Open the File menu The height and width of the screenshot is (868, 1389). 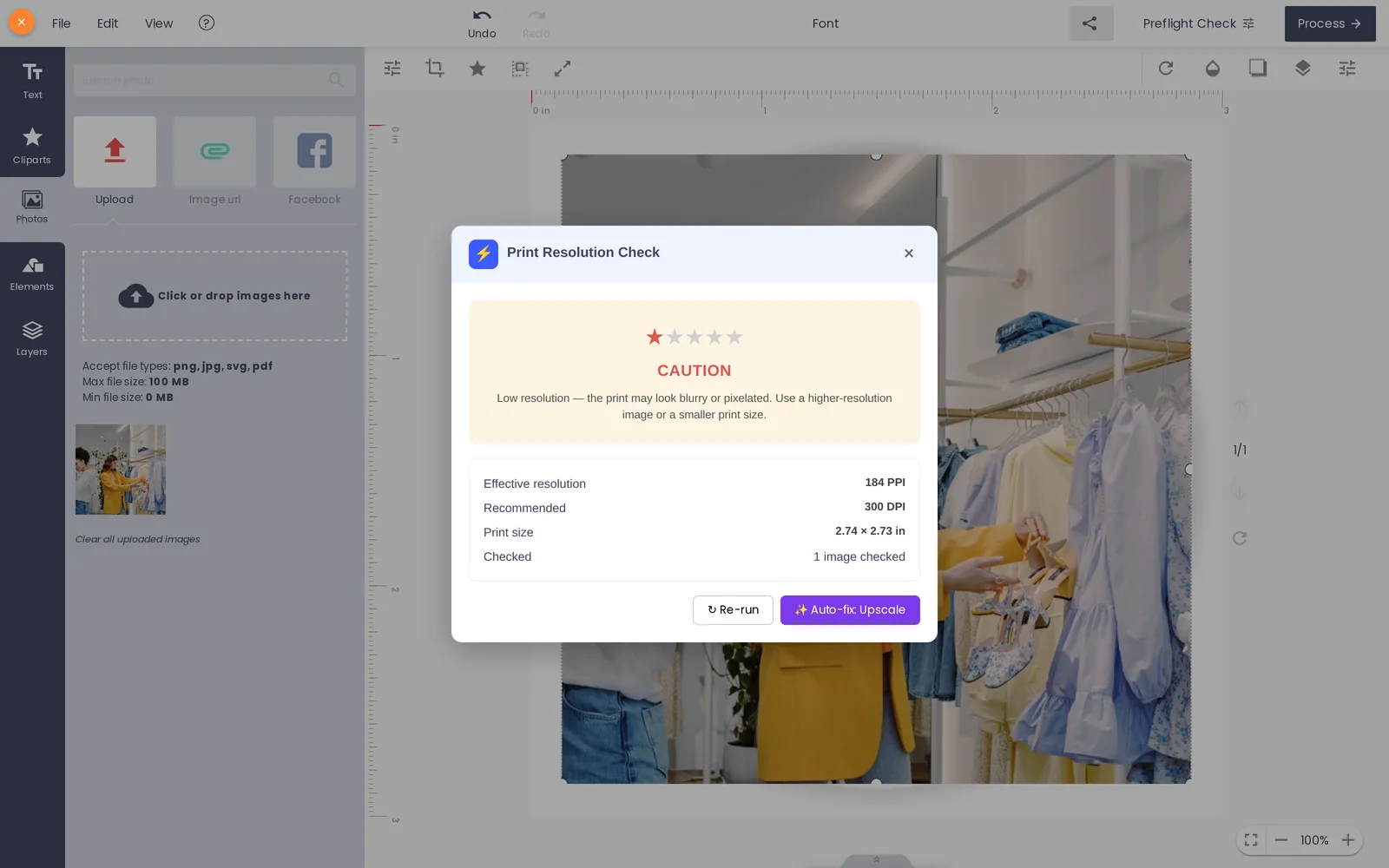pyautogui.click(x=61, y=23)
